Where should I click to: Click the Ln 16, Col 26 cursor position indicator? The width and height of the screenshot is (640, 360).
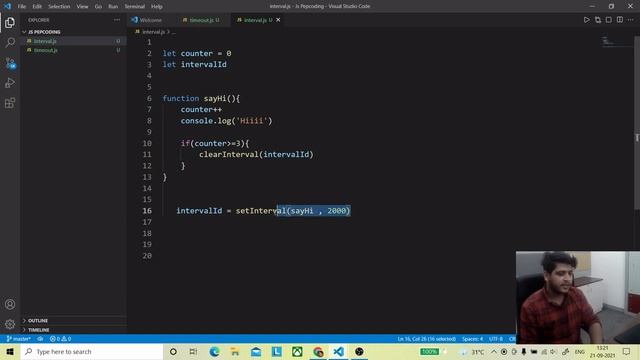pyautogui.click(x=427, y=339)
